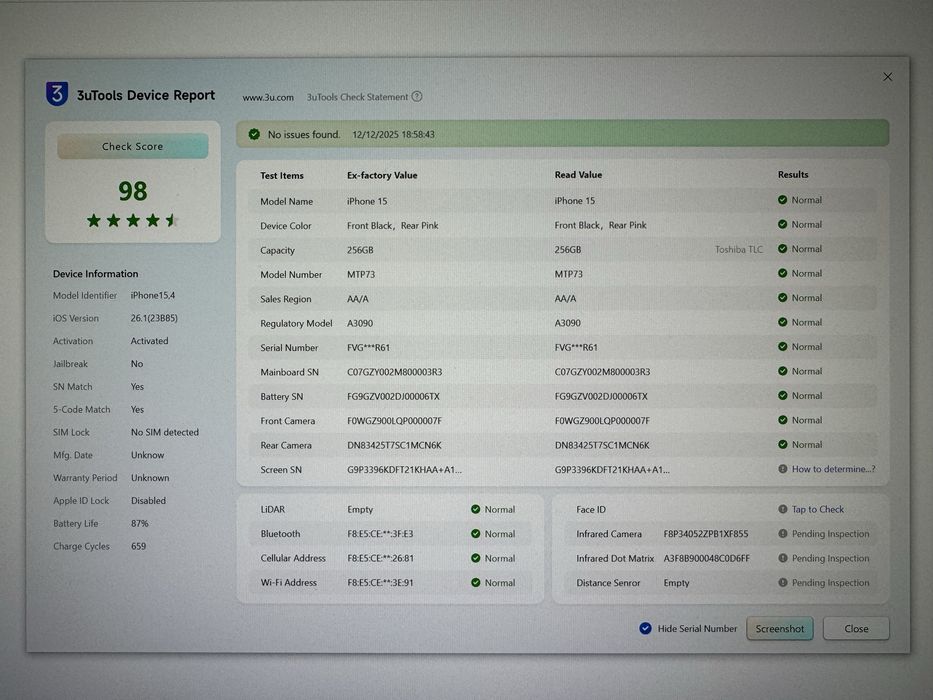The image size is (933, 700).
Task: Click the Toshiba TLC label
Action: pos(738,249)
